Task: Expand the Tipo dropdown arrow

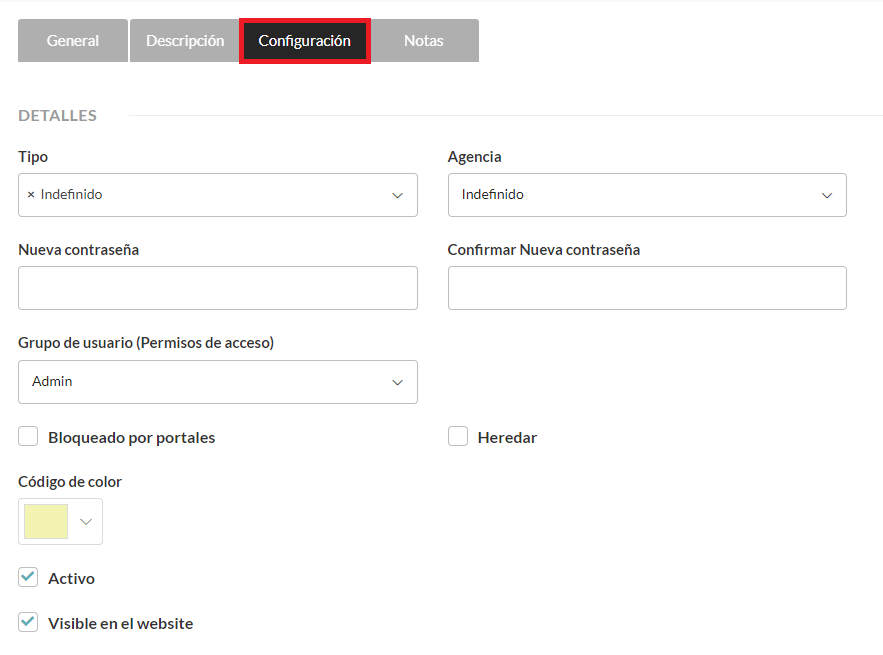Action: click(398, 195)
